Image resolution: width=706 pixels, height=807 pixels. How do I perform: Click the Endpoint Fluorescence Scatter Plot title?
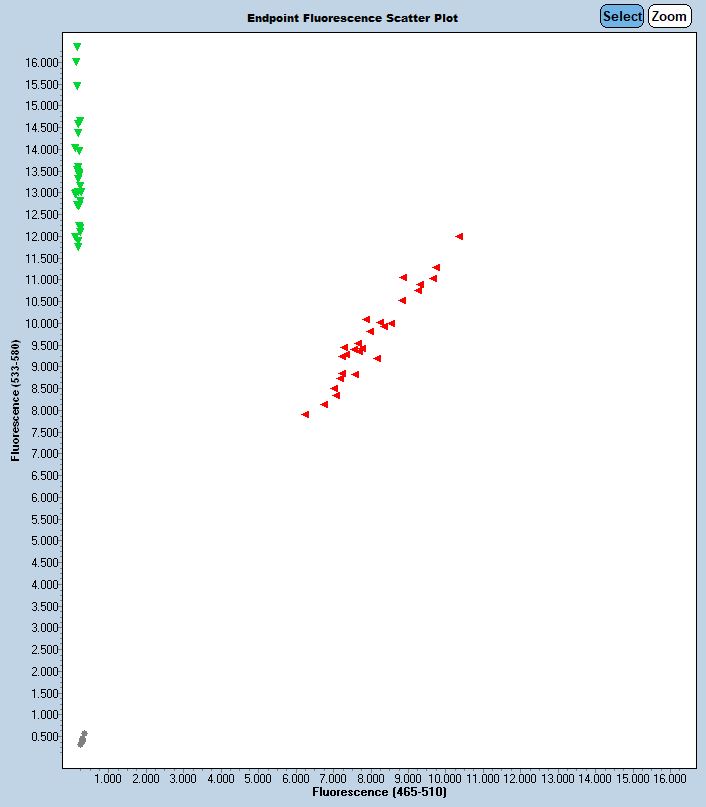(353, 18)
